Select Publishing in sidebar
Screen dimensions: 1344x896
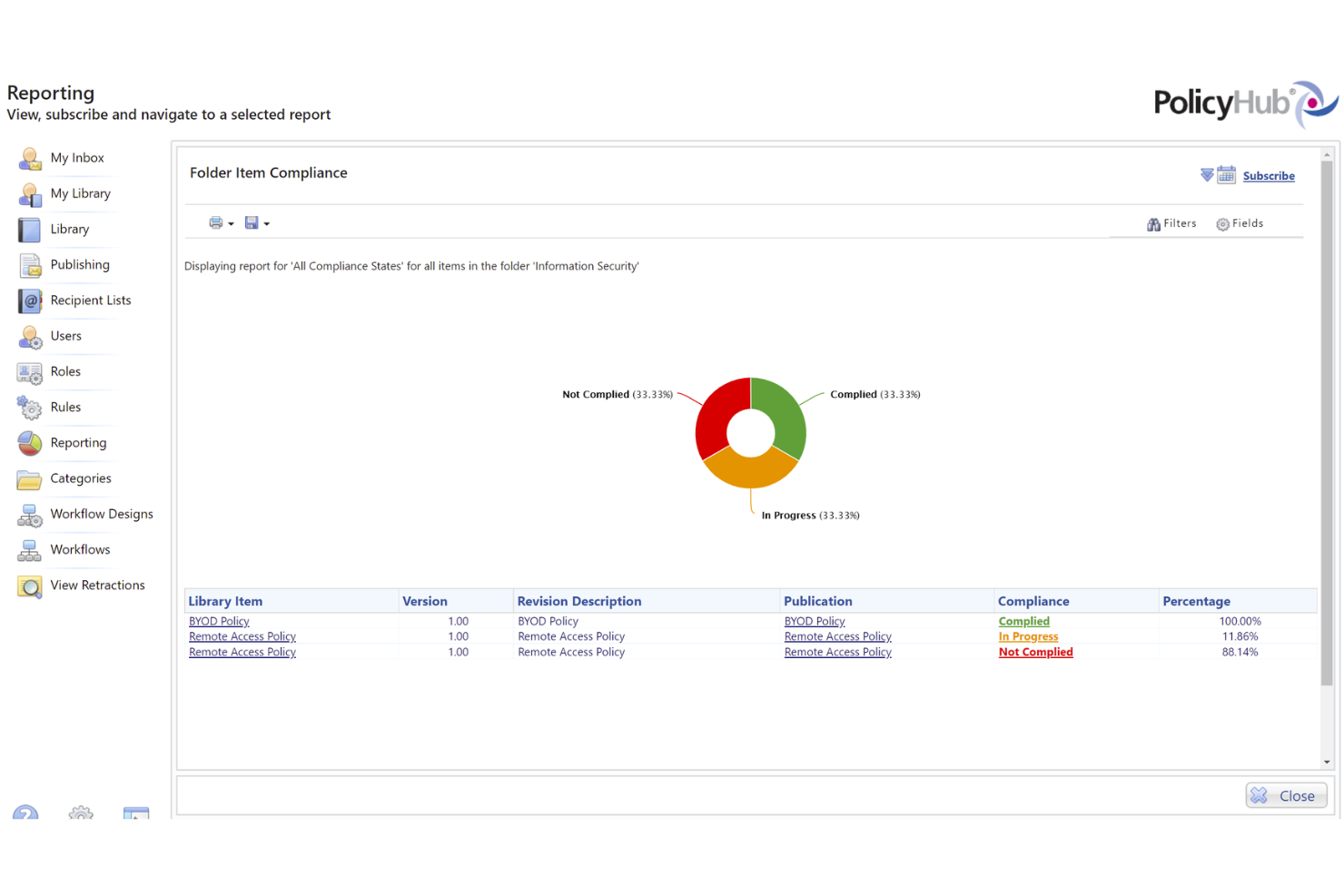(80, 264)
